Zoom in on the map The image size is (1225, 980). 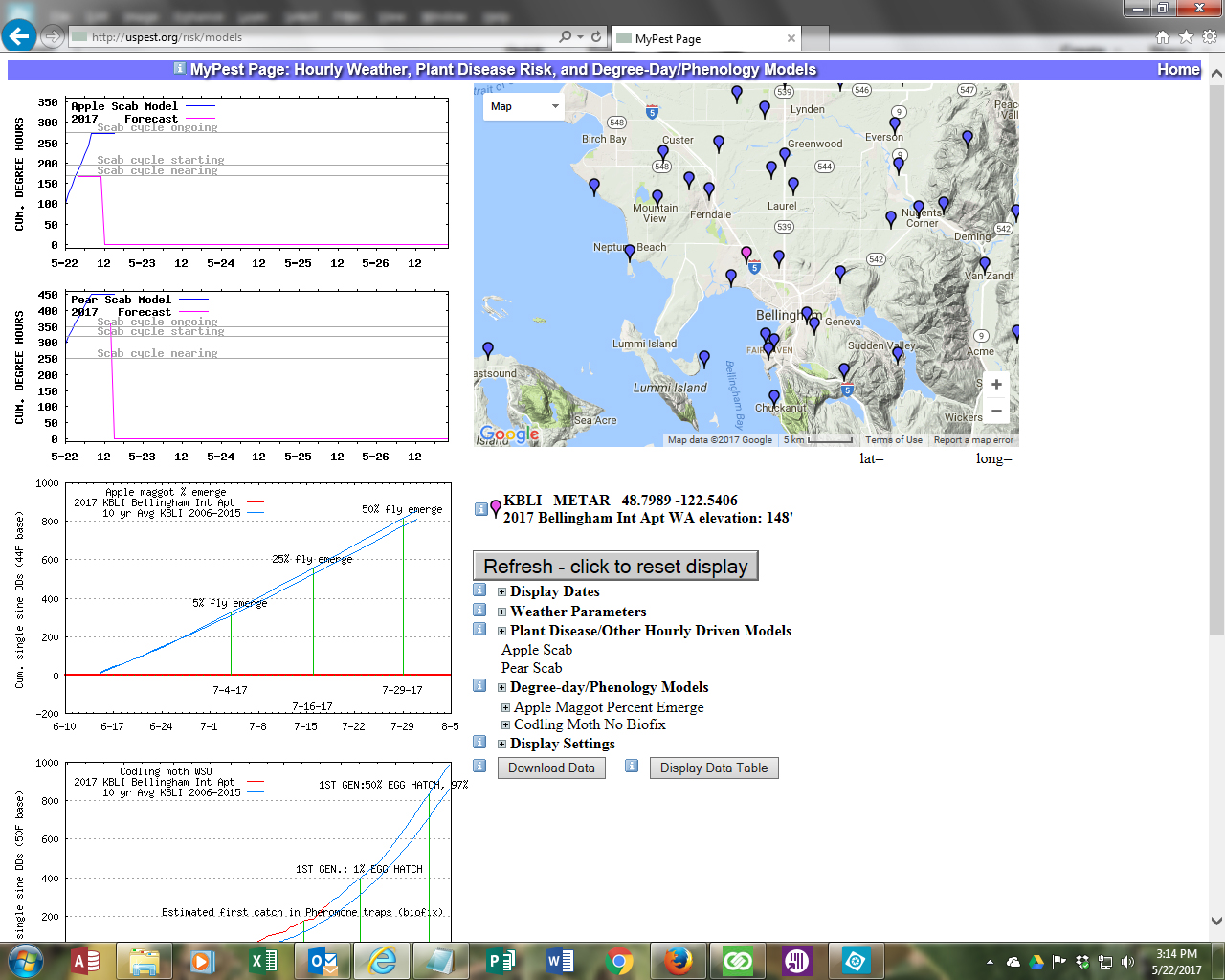(x=996, y=384)
